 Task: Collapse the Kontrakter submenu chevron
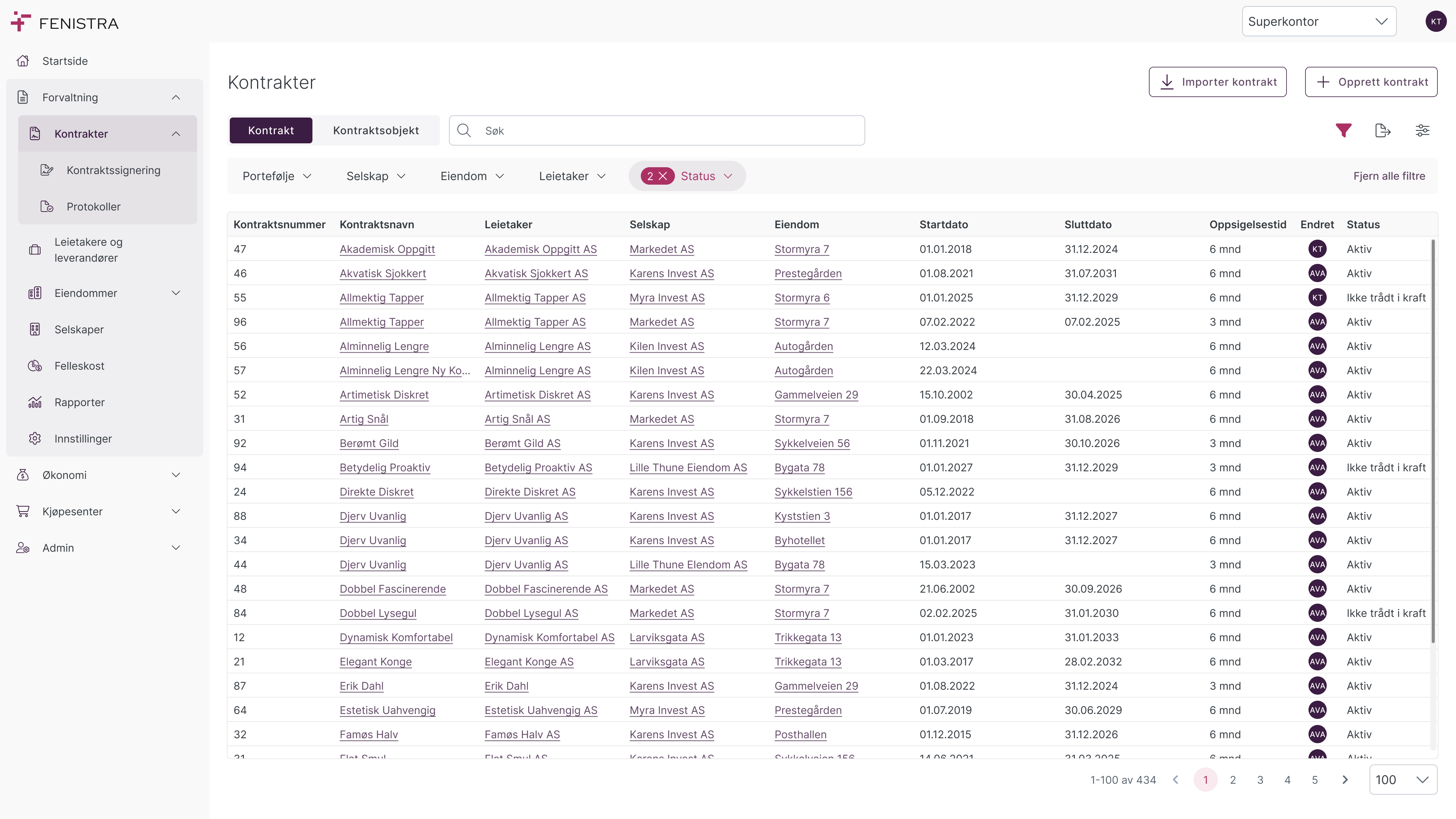176,134
